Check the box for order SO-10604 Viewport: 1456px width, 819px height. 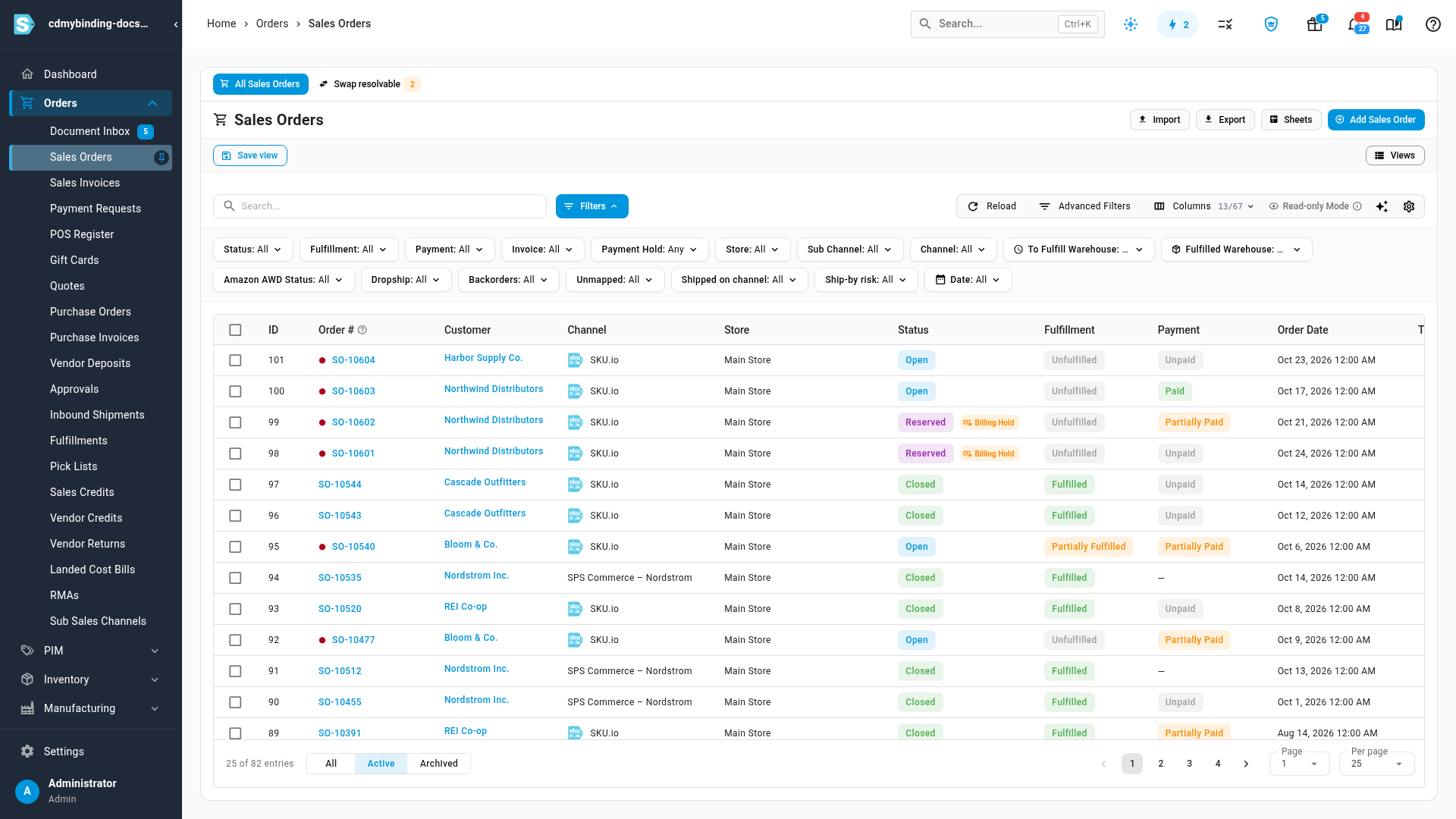(x=235, y=360)
